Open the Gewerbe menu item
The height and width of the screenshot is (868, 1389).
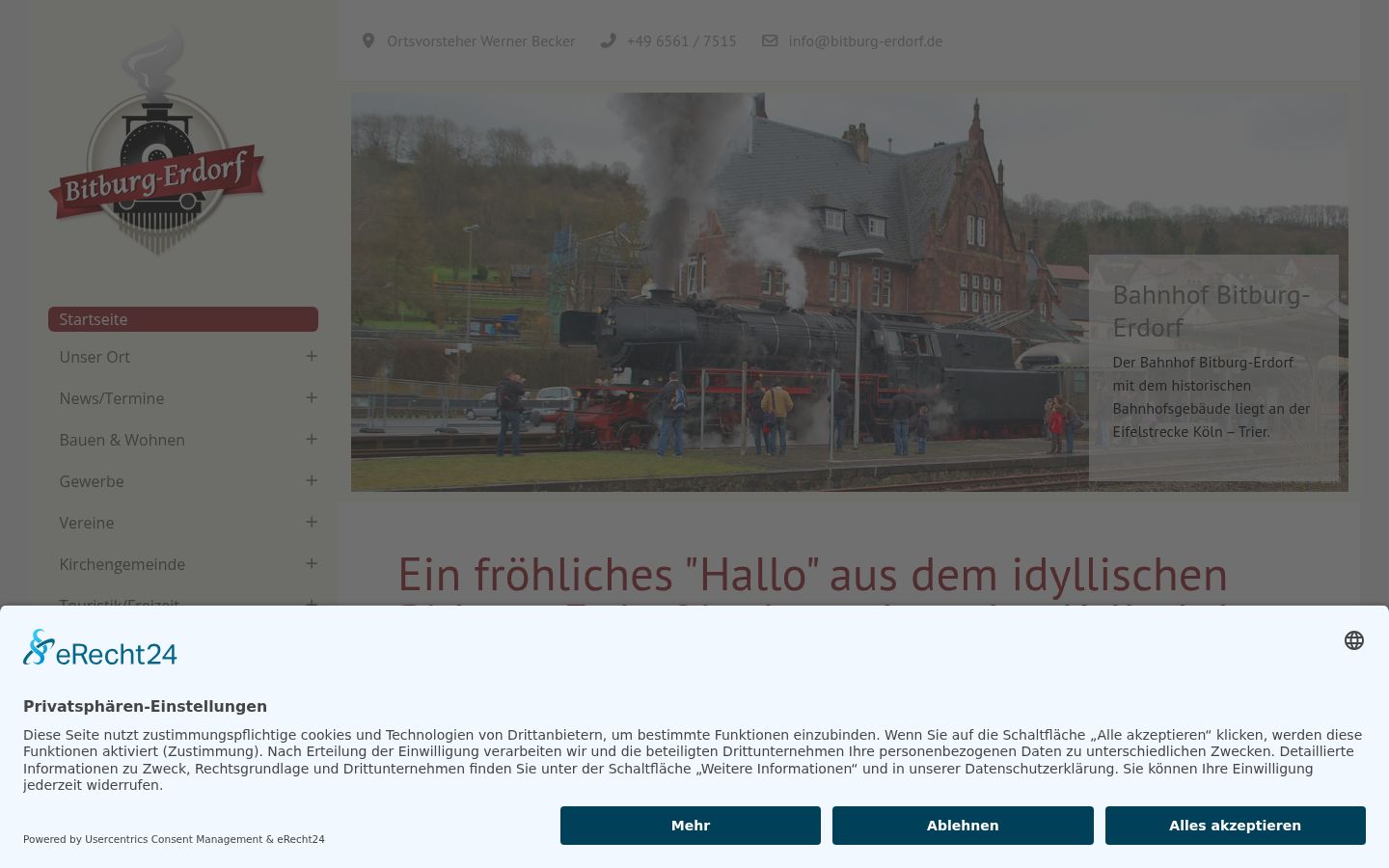pos(92,481)
